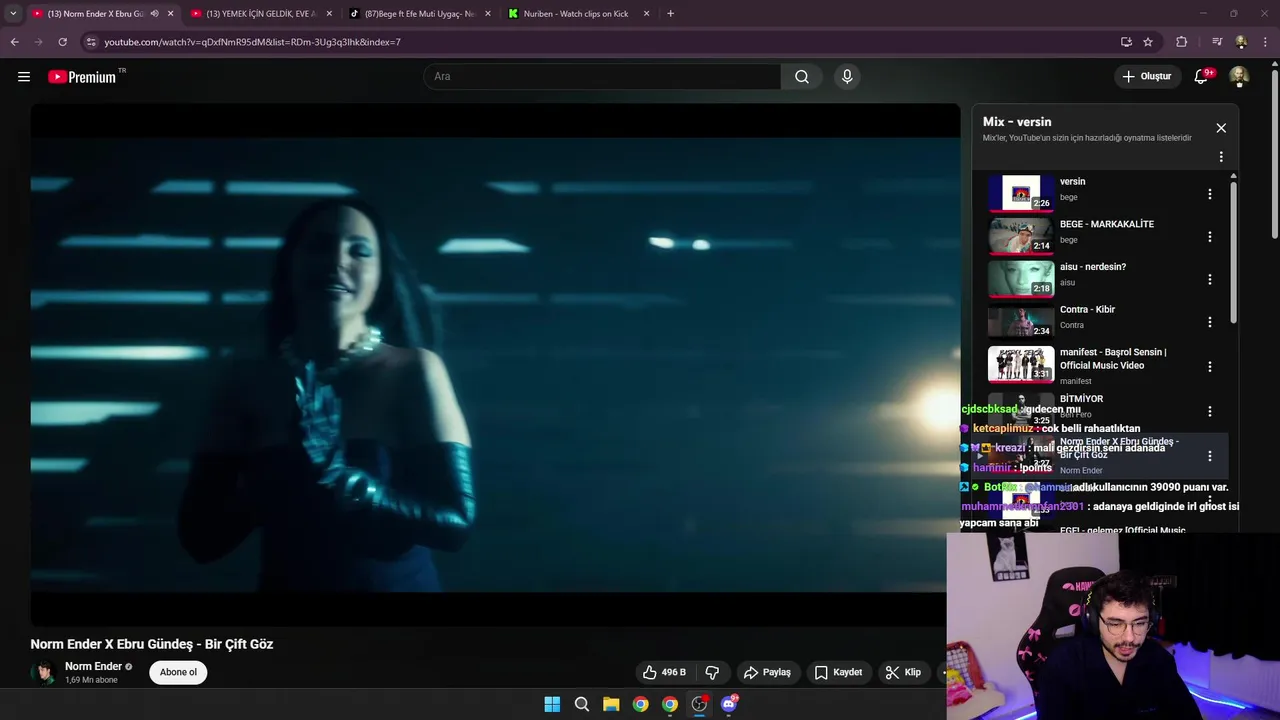Viewport: 1280px width, 720px height.
Task: Click the Kaydet save button
Action: pyautogui.click(x=838, y=672)
